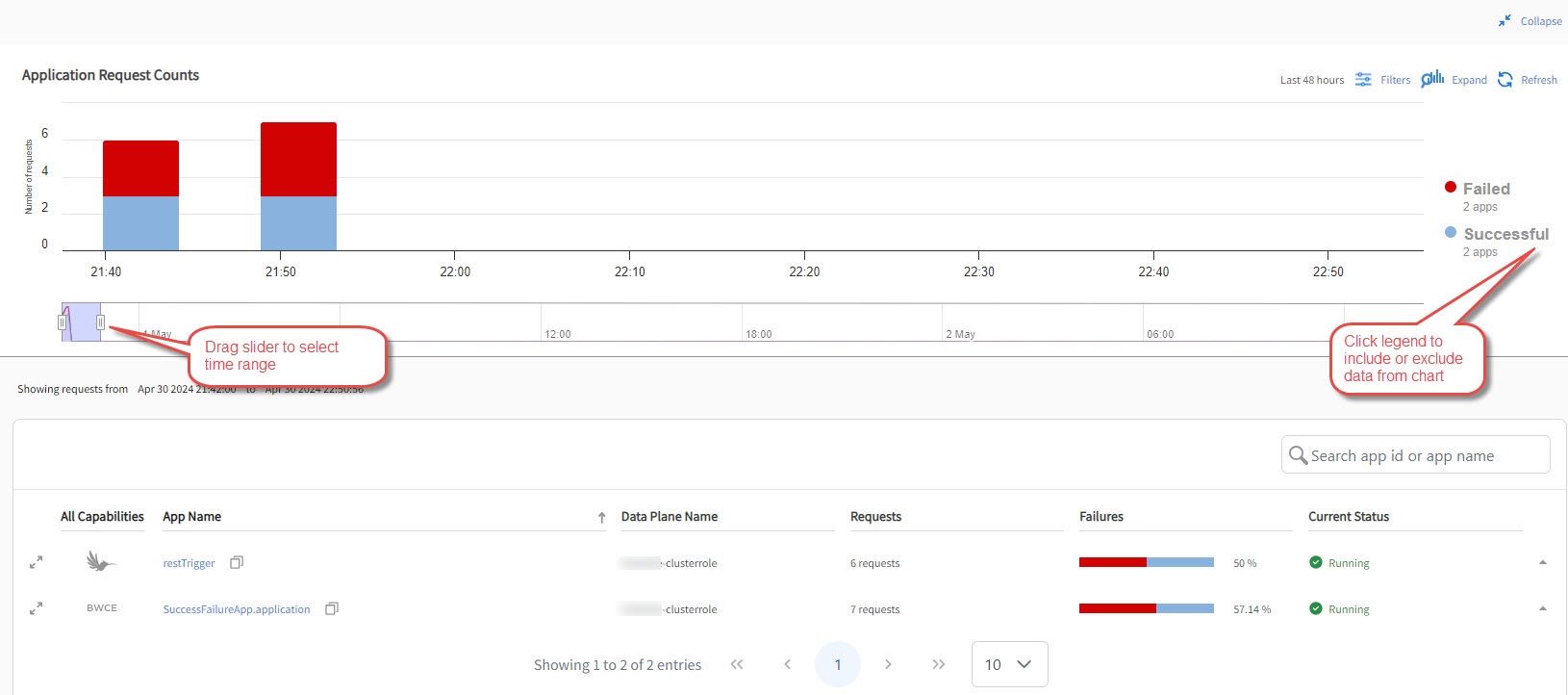Viewport: 1568px width, 695px height.
Task: Select page 1 in pagination
Action: pos(837,664)
